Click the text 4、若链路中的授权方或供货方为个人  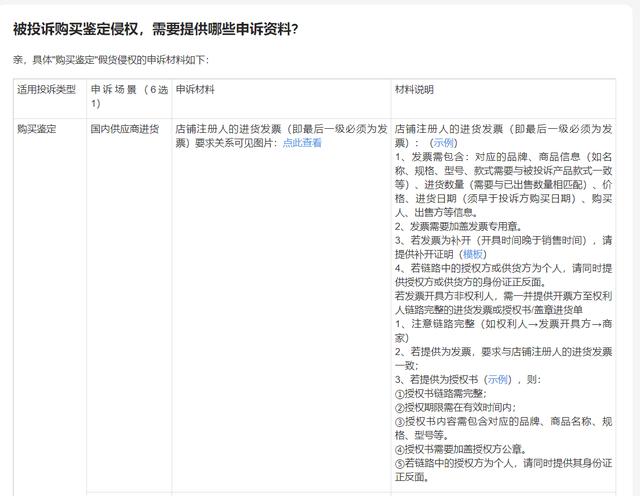[480, 268]
